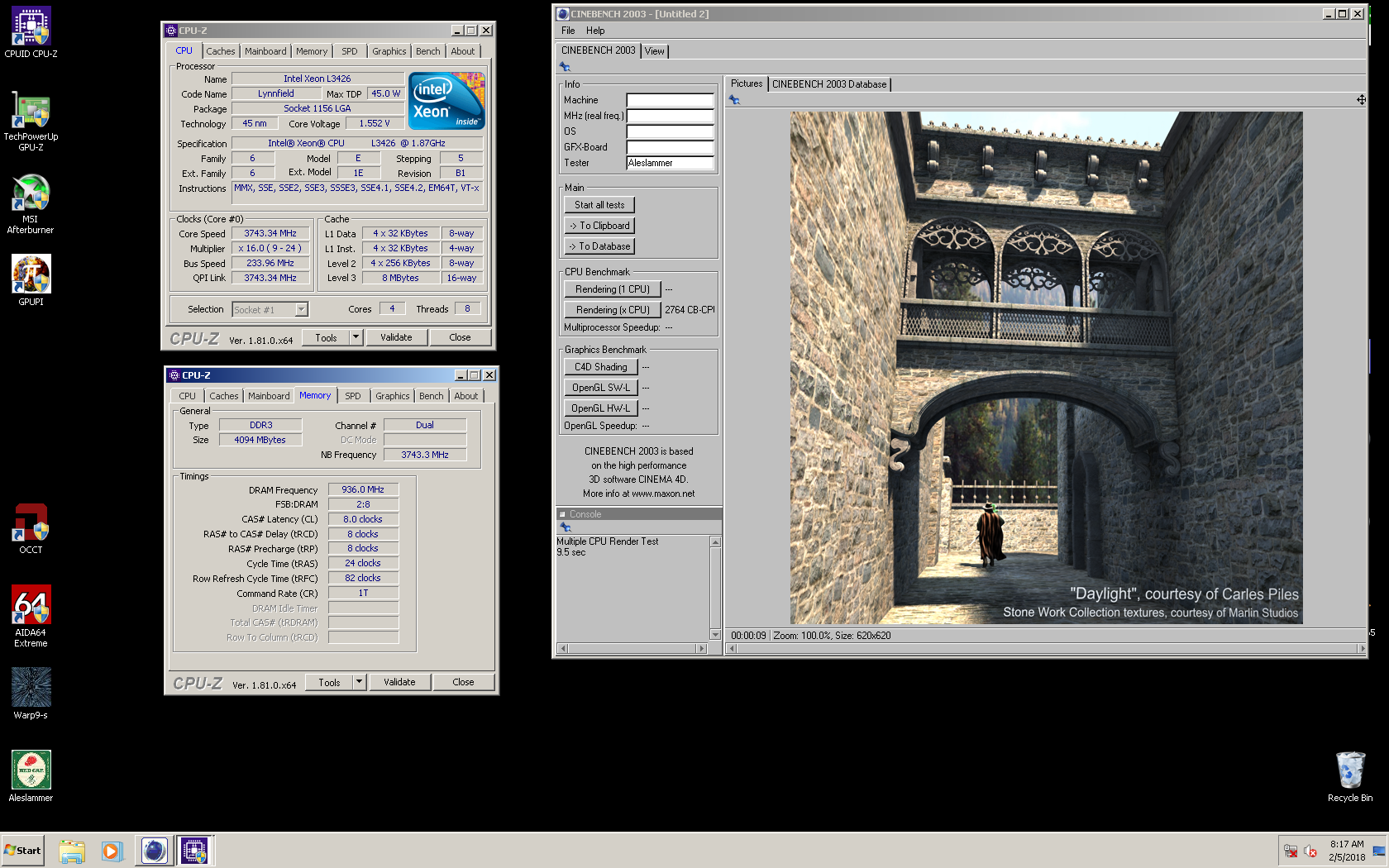Click the Tester field containing Aleslammer
This screenshot has width=1389, height=868.
[670, 163]
